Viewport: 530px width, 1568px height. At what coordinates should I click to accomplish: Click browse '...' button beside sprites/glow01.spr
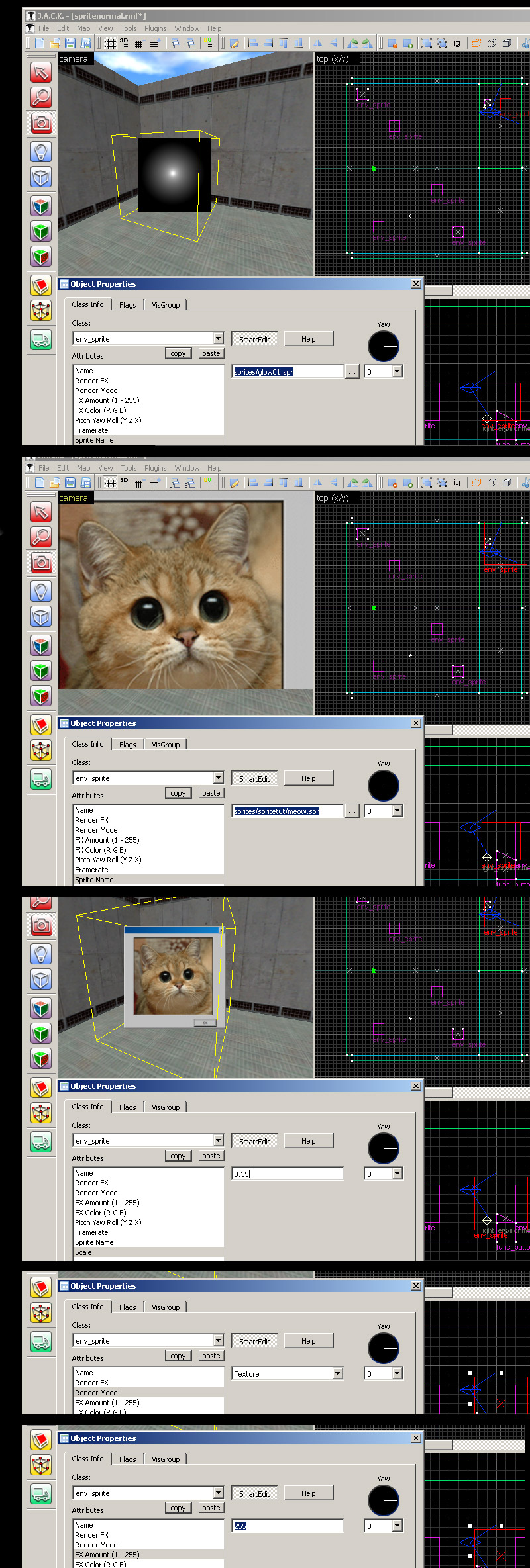352,372
